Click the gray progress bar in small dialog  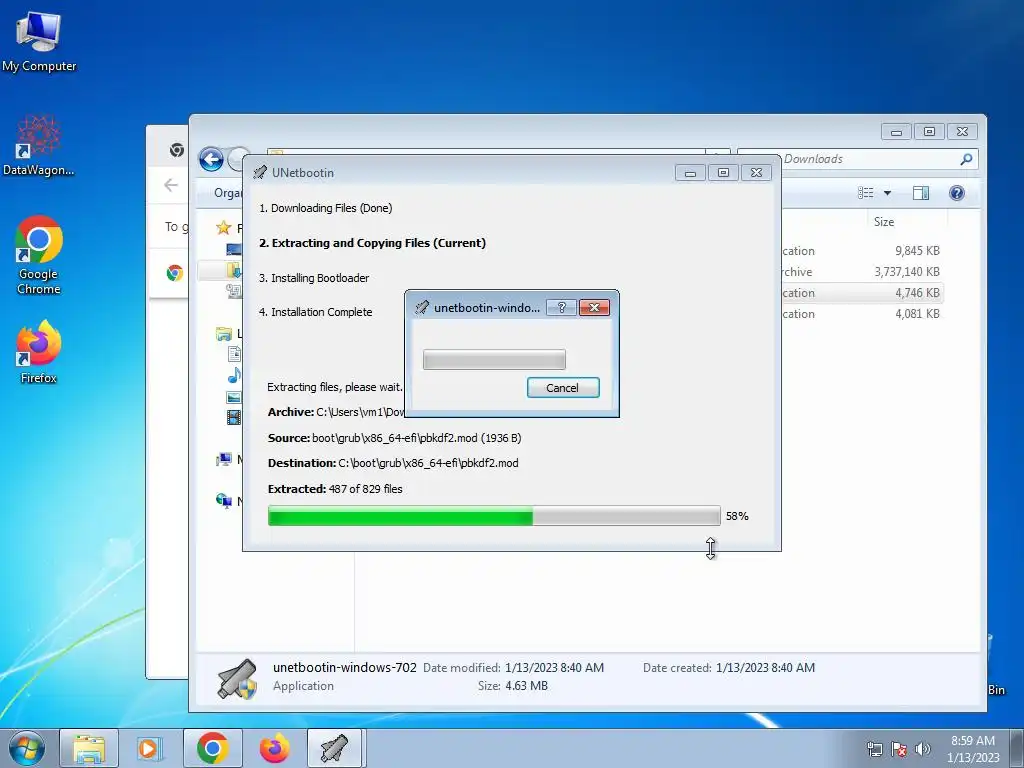tap(494, 359)
